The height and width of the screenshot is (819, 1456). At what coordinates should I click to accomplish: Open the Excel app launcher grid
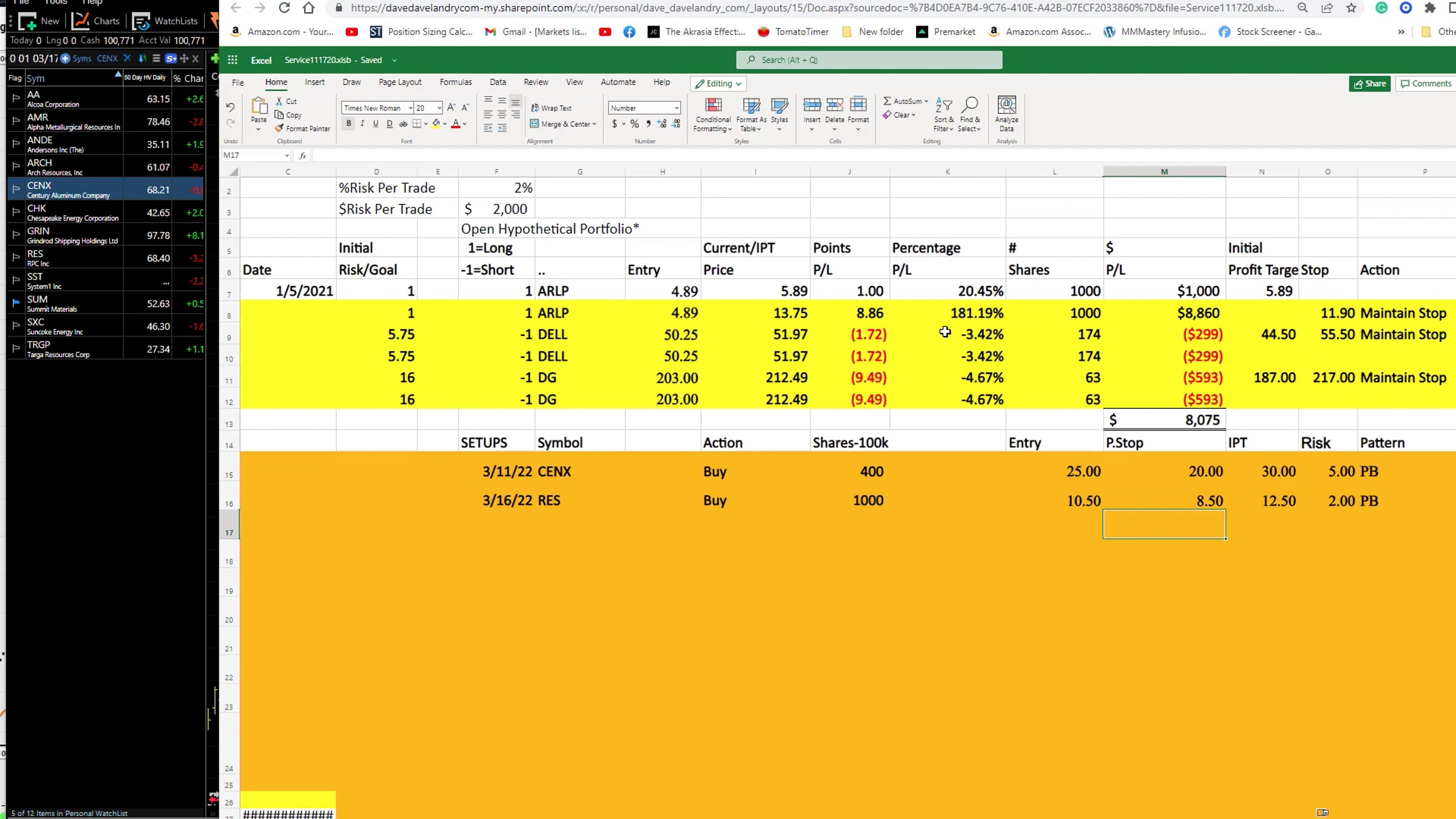[232, 59]
